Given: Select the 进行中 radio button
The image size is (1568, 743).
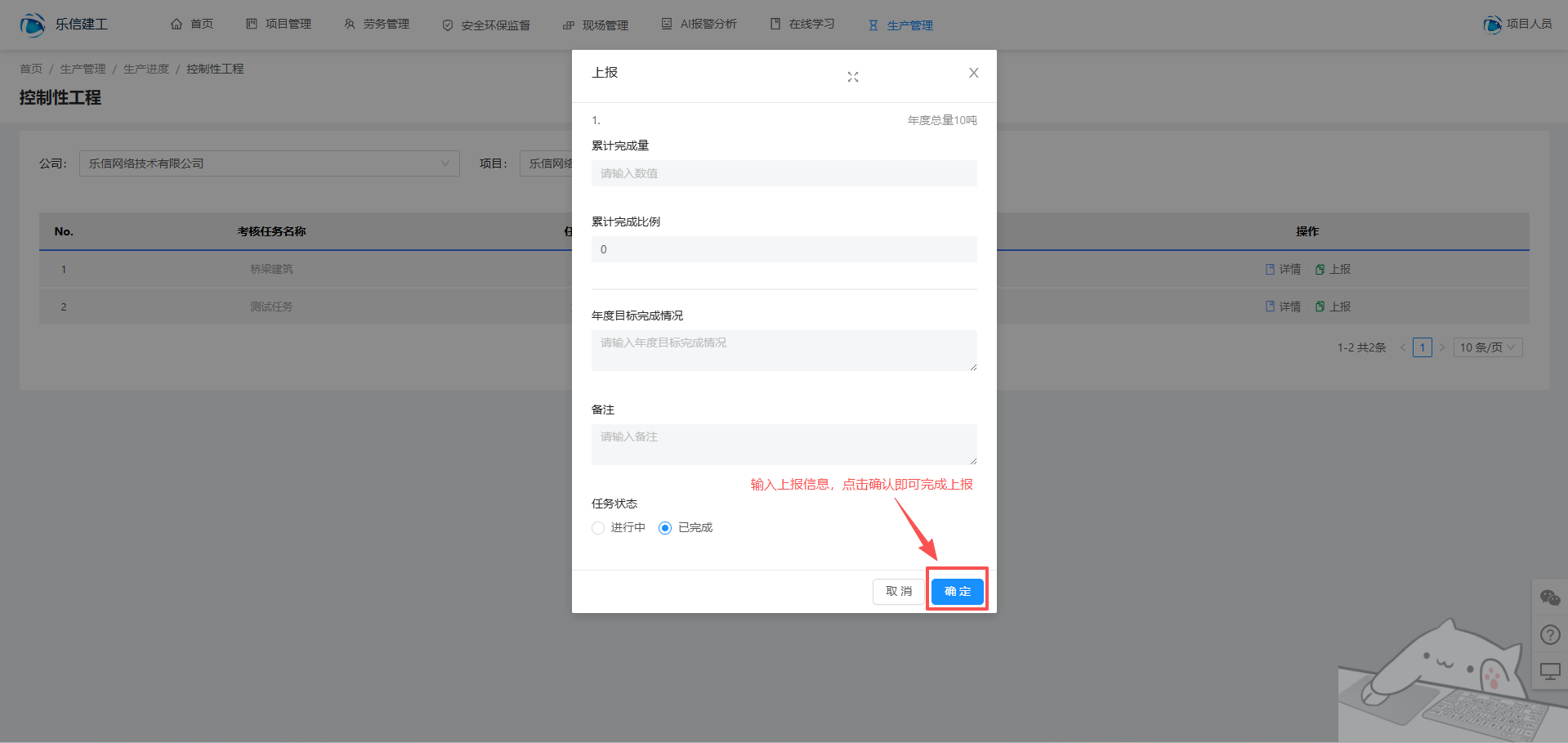Looking at the screenshot, I should click(x=598, y=528).
